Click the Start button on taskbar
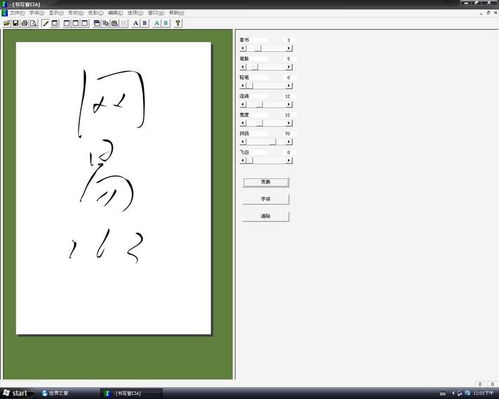 click(x=16, y=393)
